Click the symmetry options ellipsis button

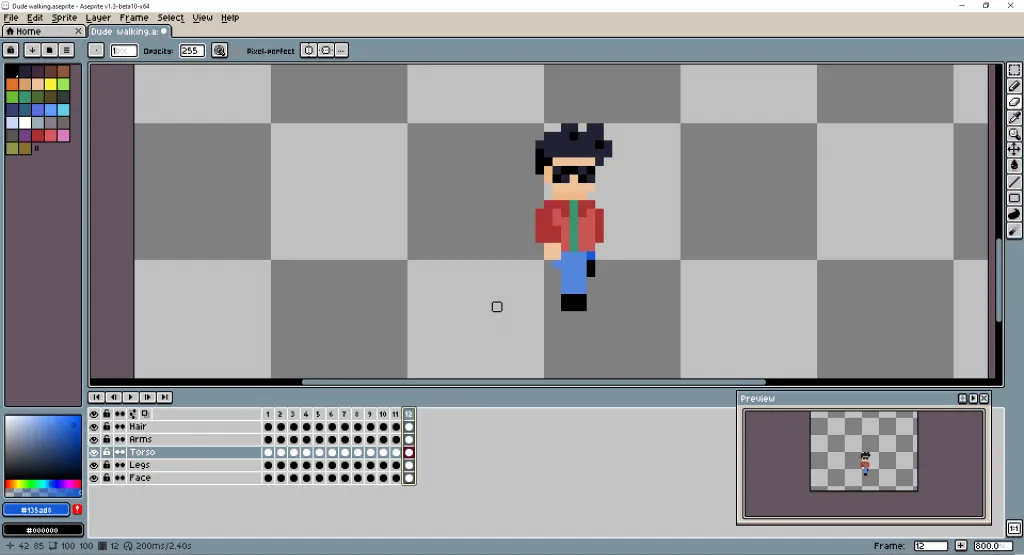click(341, 50)
